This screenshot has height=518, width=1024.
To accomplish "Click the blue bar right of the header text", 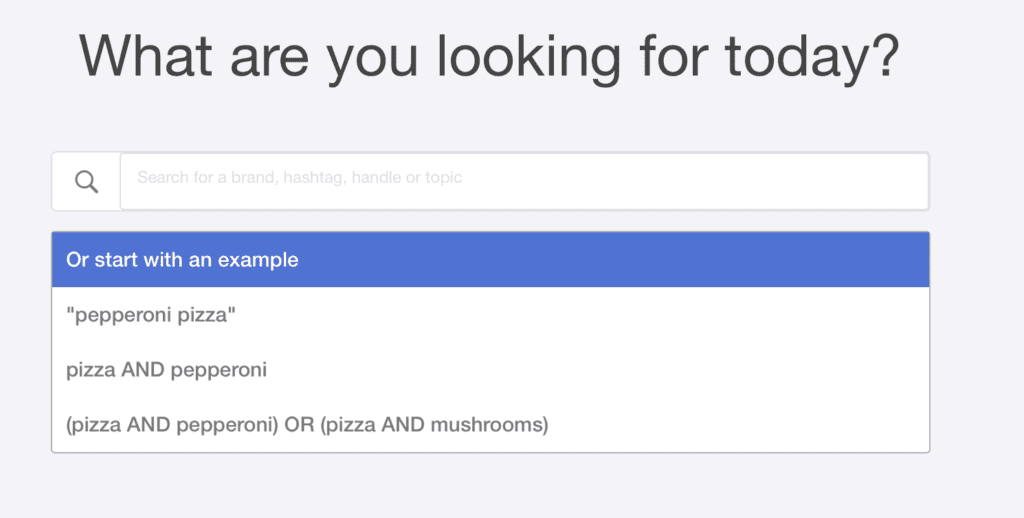I will (614, 259).
